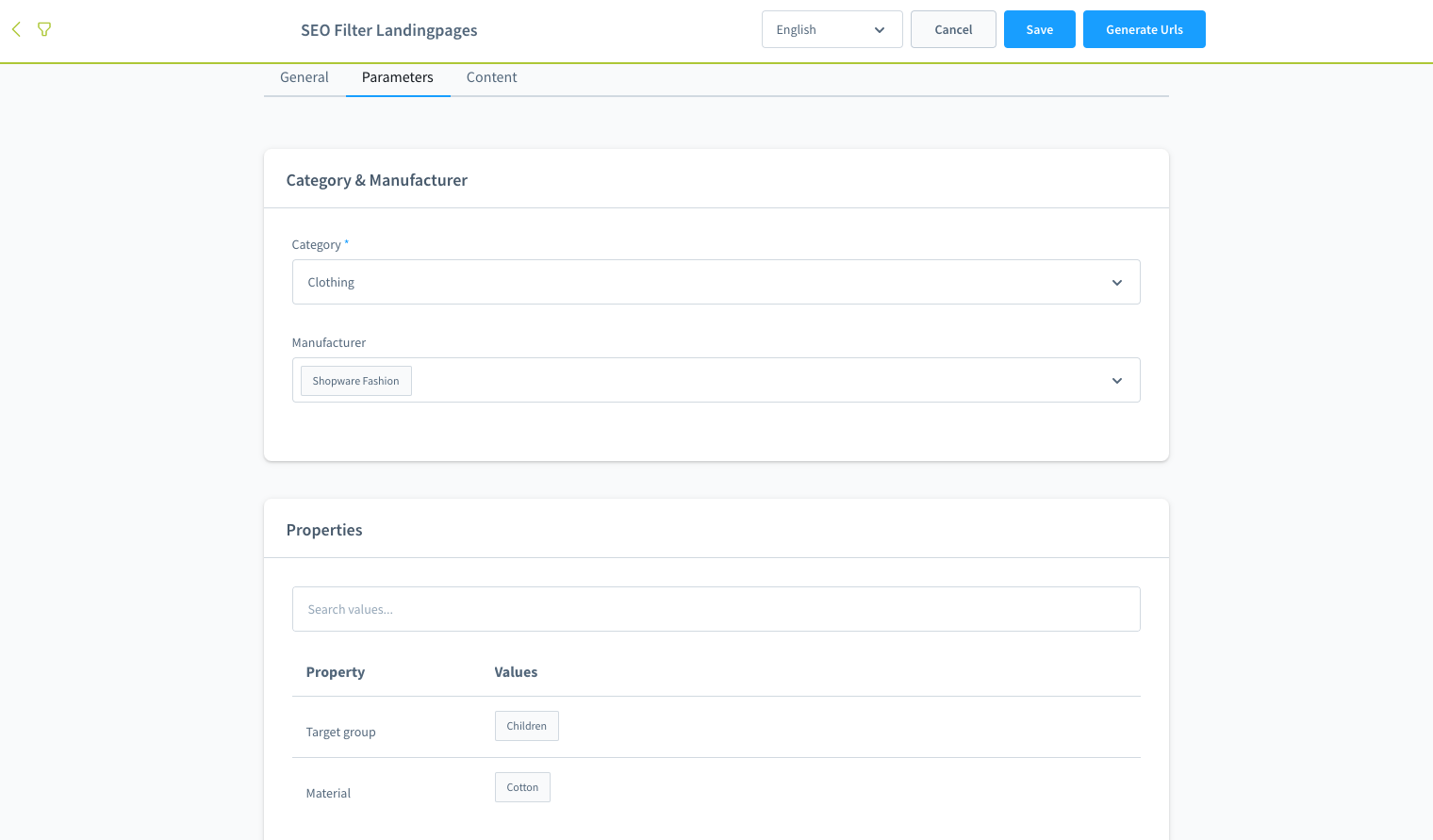
Task: Click the Values column header
Action: (x=516, y=672)
